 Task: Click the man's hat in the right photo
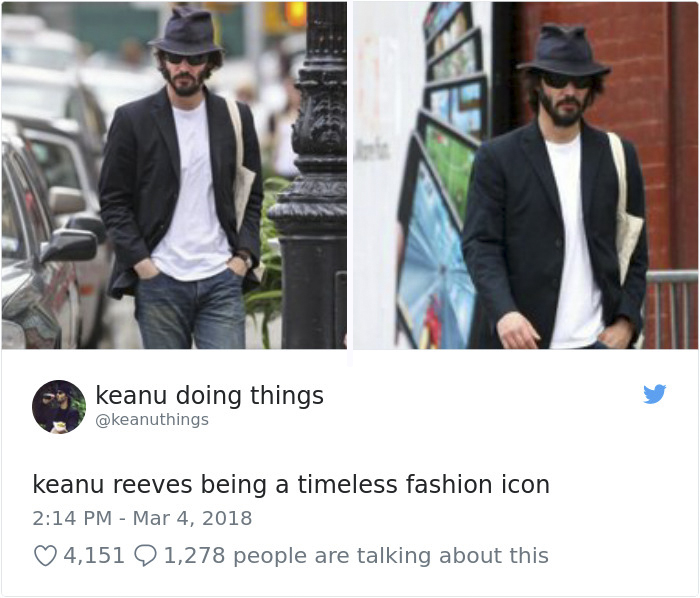[x=564, y=50]
